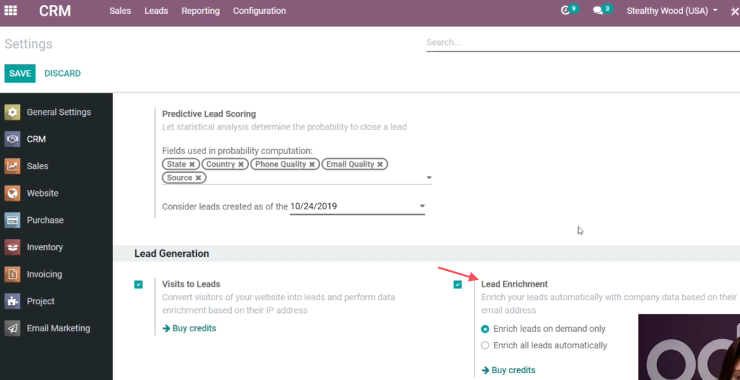The image size is (740, 380).
Task: Open the Configuration menu
Action: point(259,11)
